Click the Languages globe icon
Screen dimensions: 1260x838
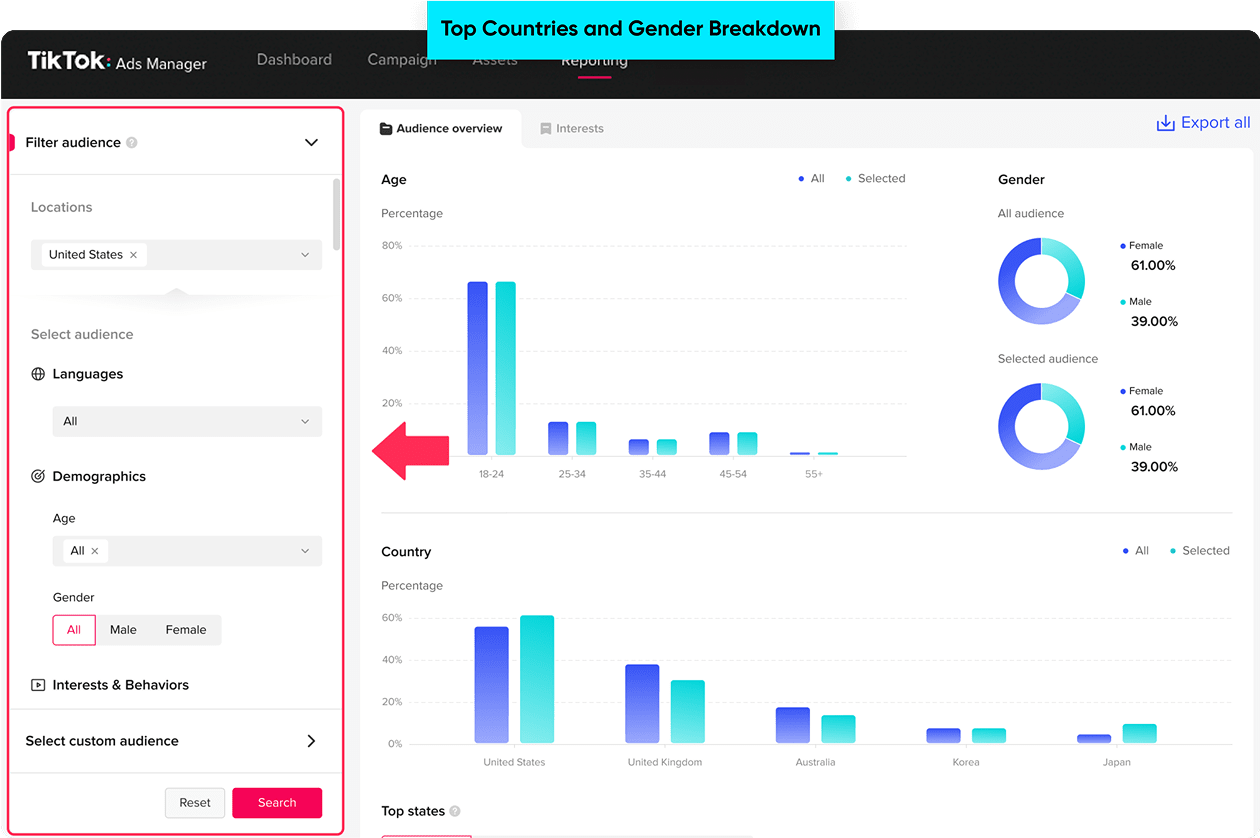click(x=38, y=374)
